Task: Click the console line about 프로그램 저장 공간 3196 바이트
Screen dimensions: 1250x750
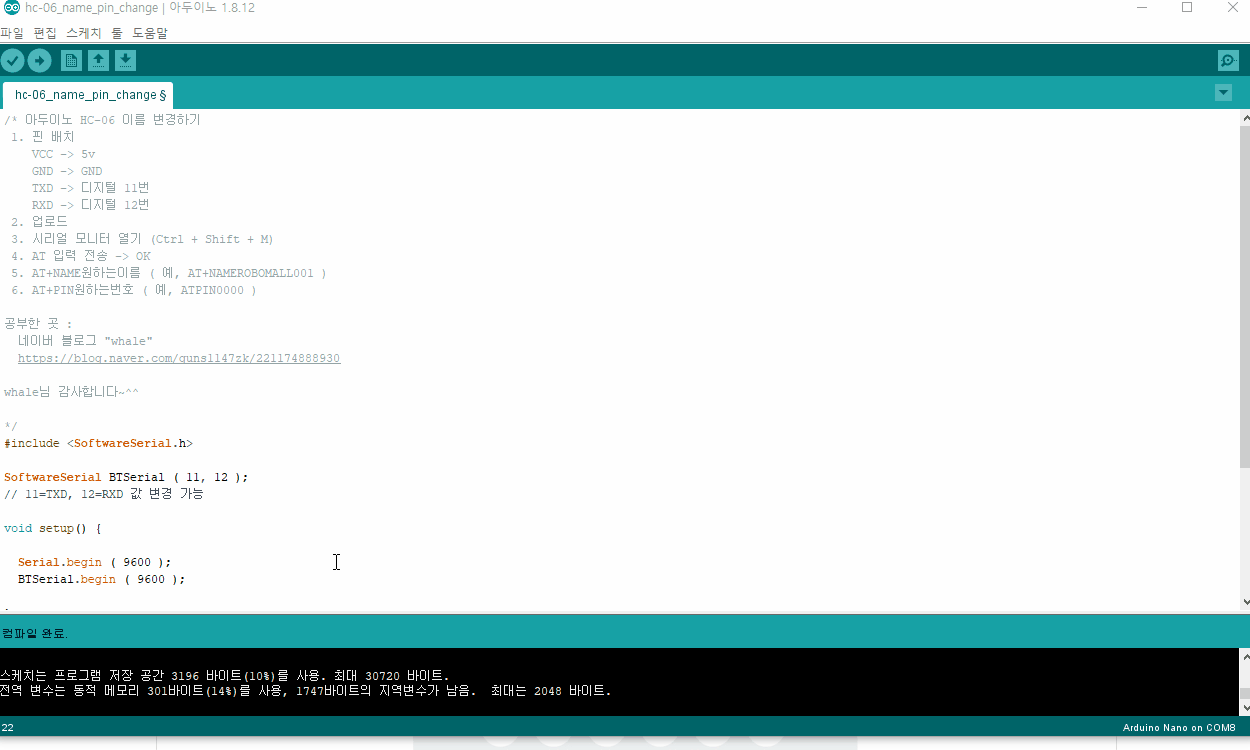Action: 225,676
